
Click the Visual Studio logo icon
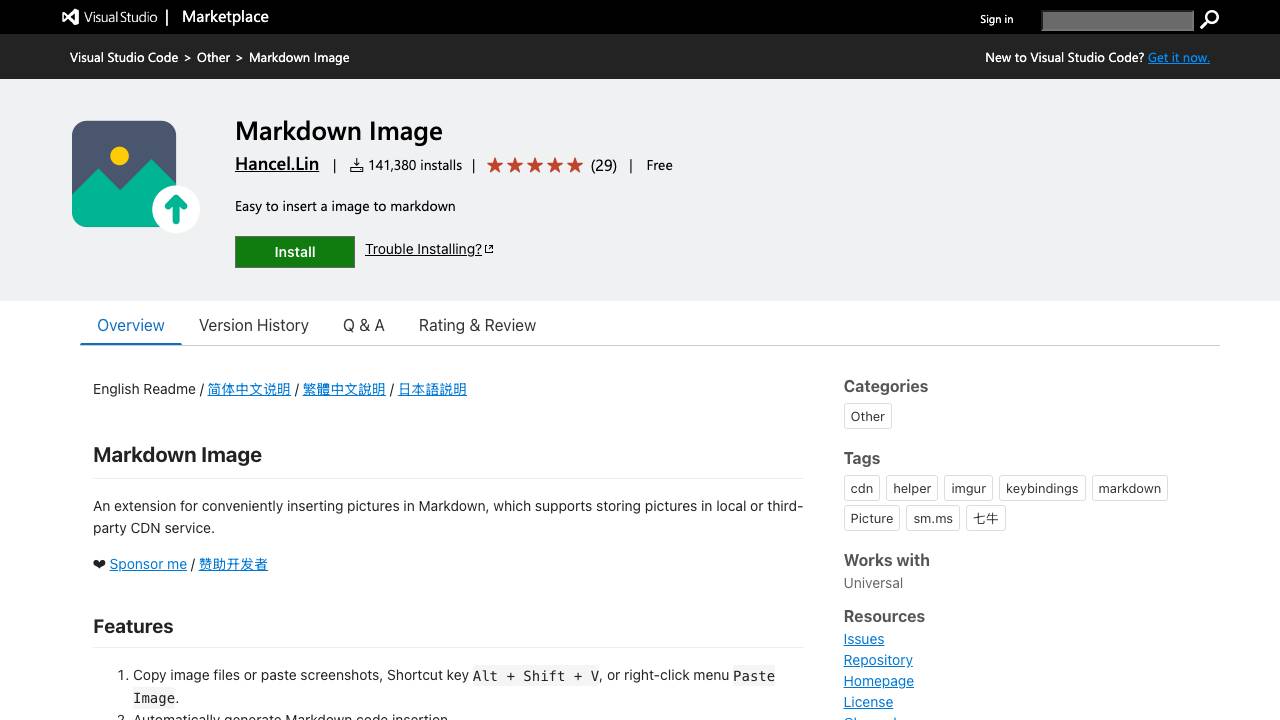tap(70, 17)
